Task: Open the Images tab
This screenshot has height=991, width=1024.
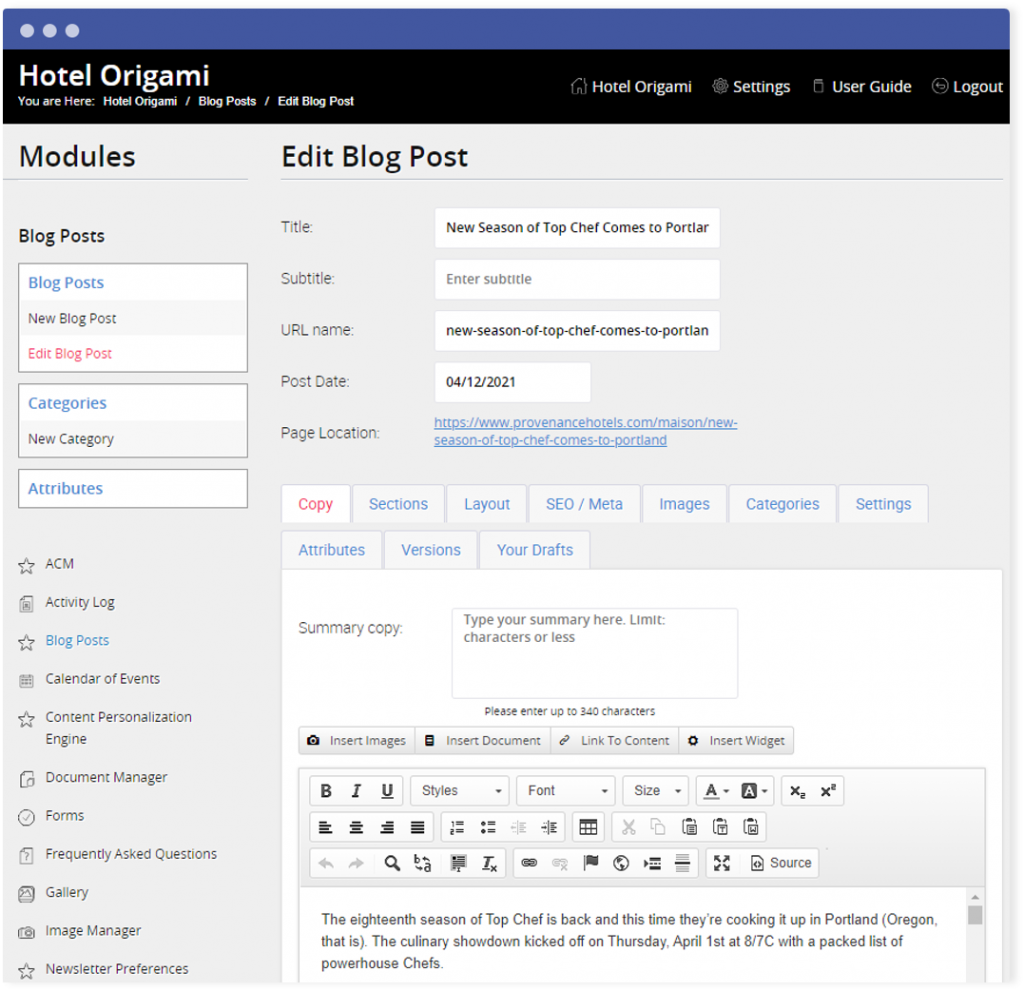Action: tap(684, 504)
